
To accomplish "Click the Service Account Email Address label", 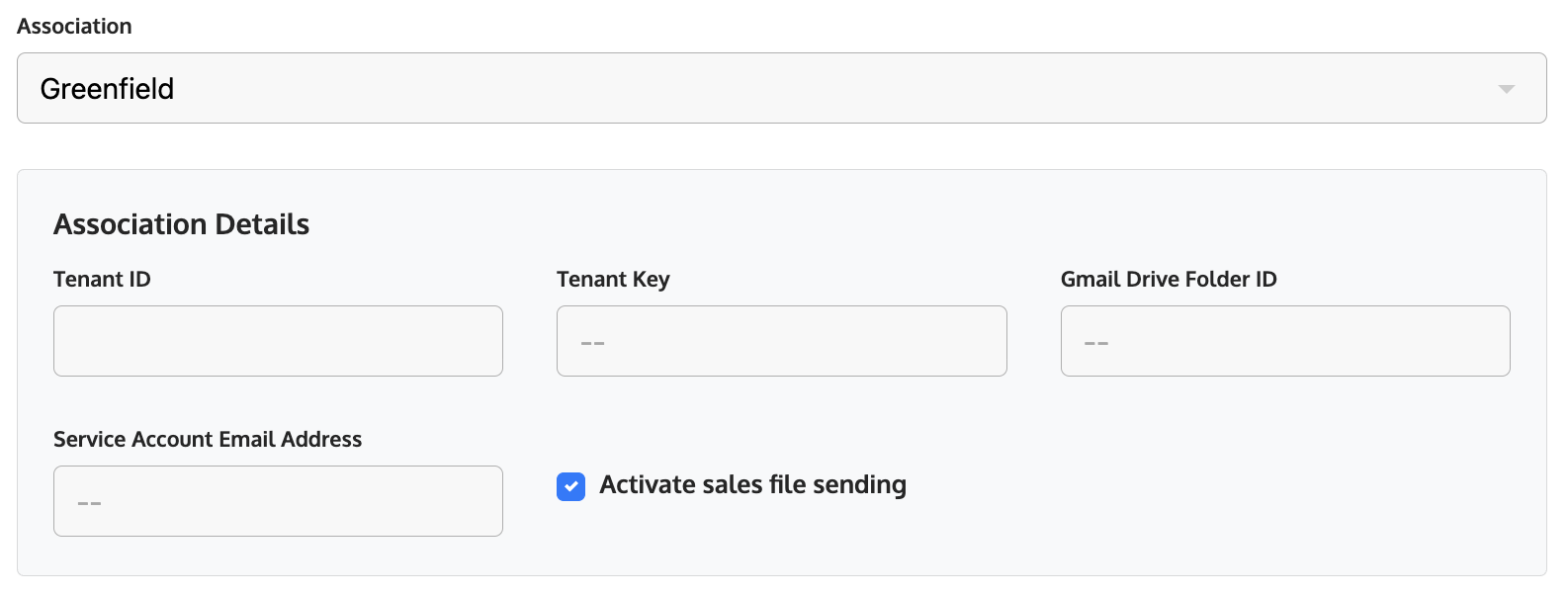I will point(208,440).
